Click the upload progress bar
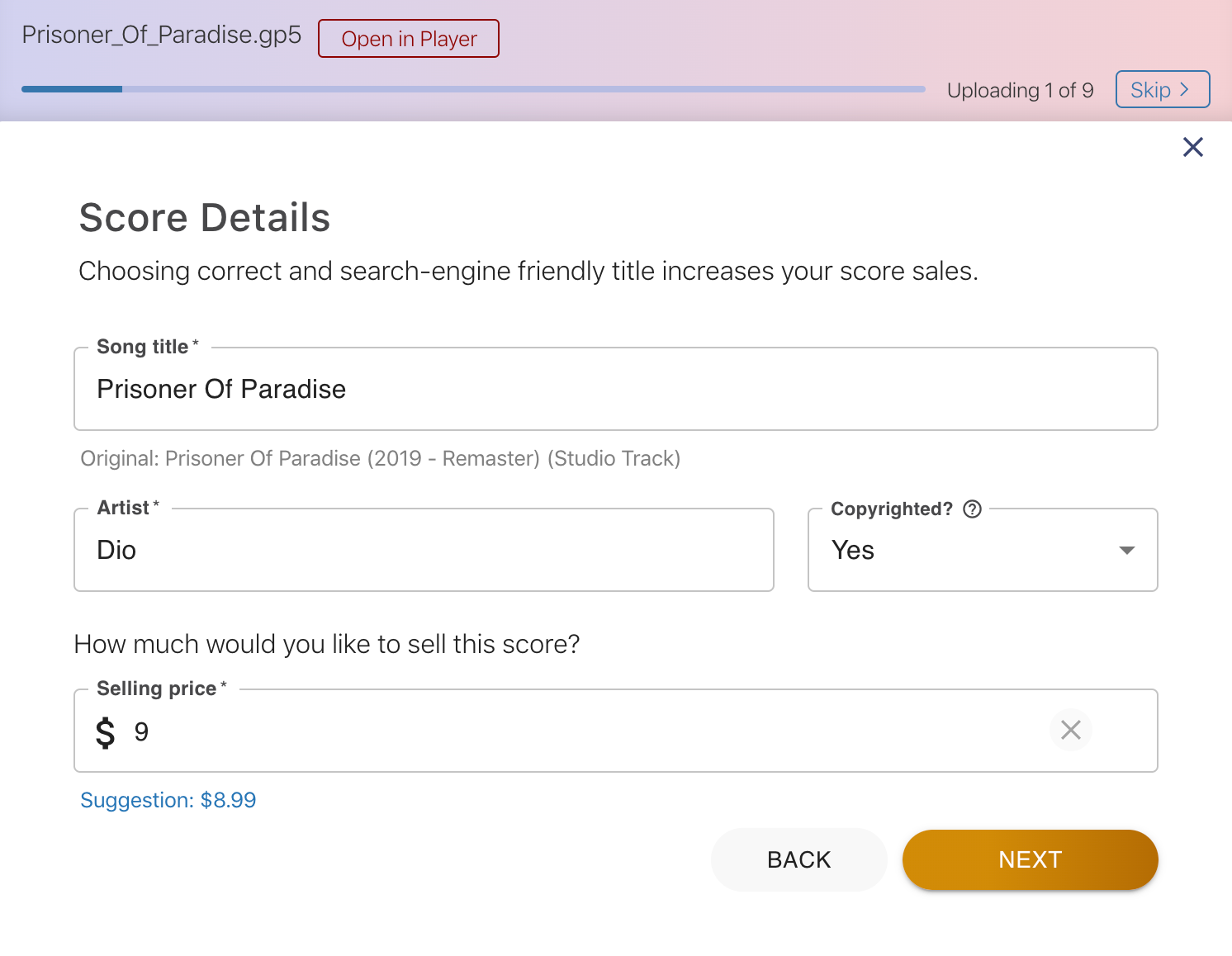1232x956 pixels. pos(473,89)
